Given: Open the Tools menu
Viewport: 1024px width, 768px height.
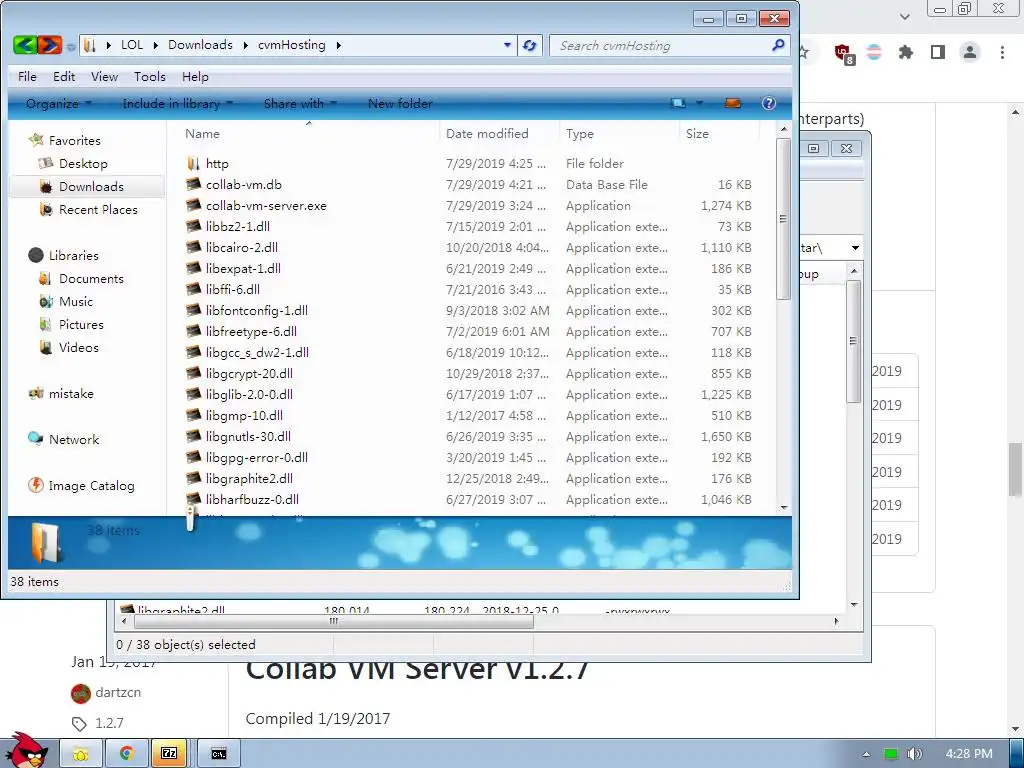Looking at the screenshot, I should (150, 76).
